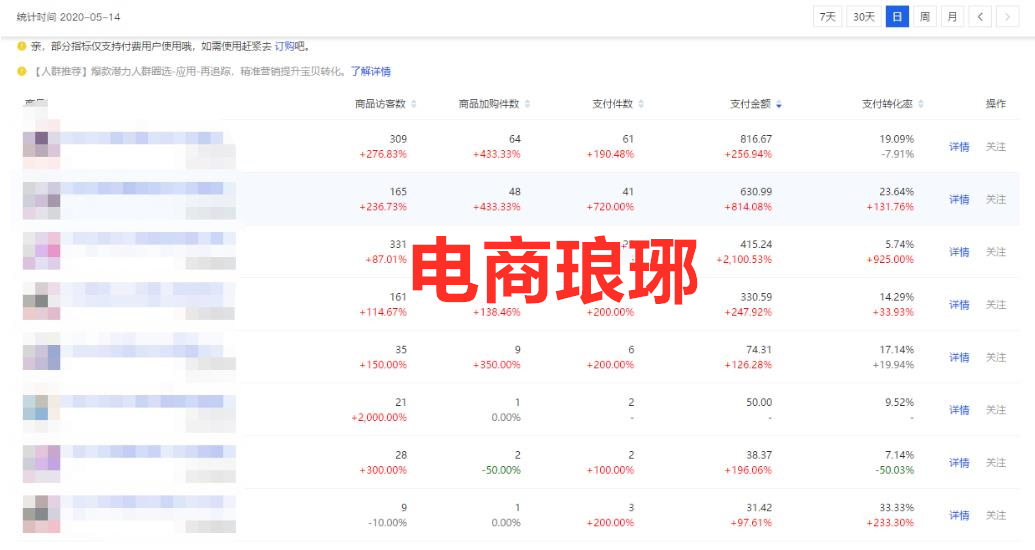Image resolution: width=1035 pixels, height=550 pixels.
Task: Click 关注 for the 630.99 row
Action: (995, 199)
